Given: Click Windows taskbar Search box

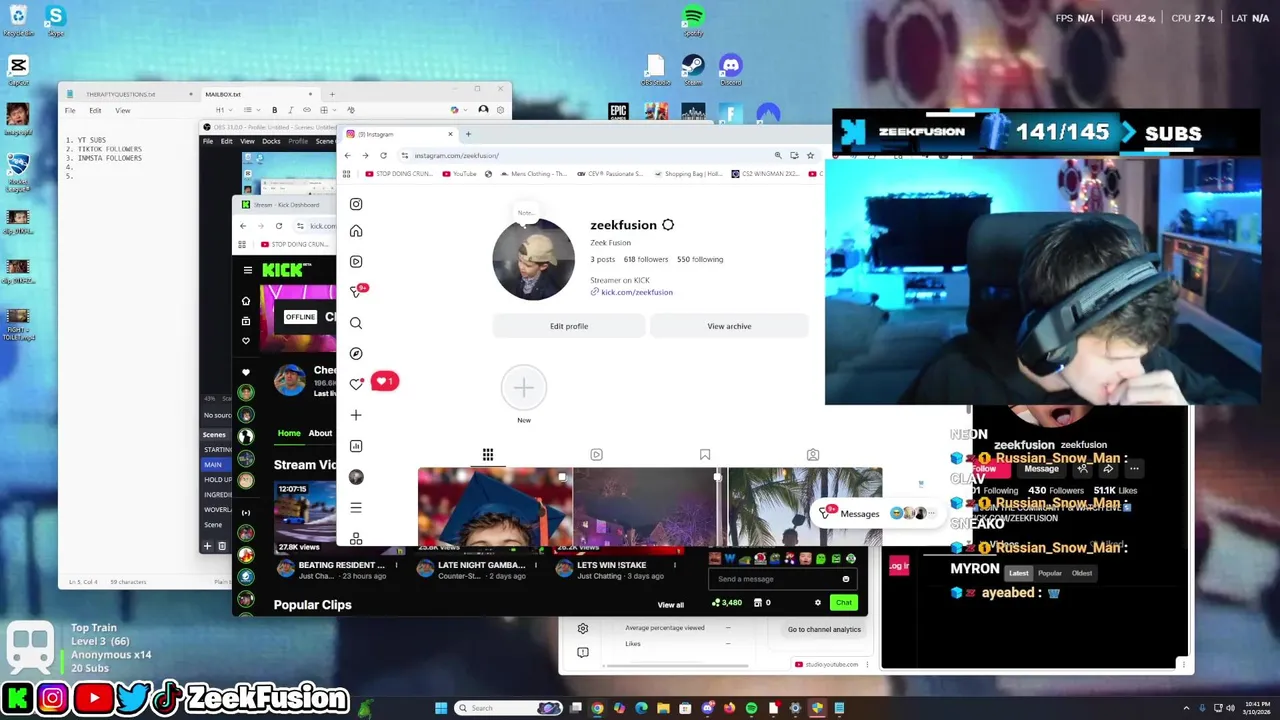Looking at the screenshot, I should click(508, 708).
